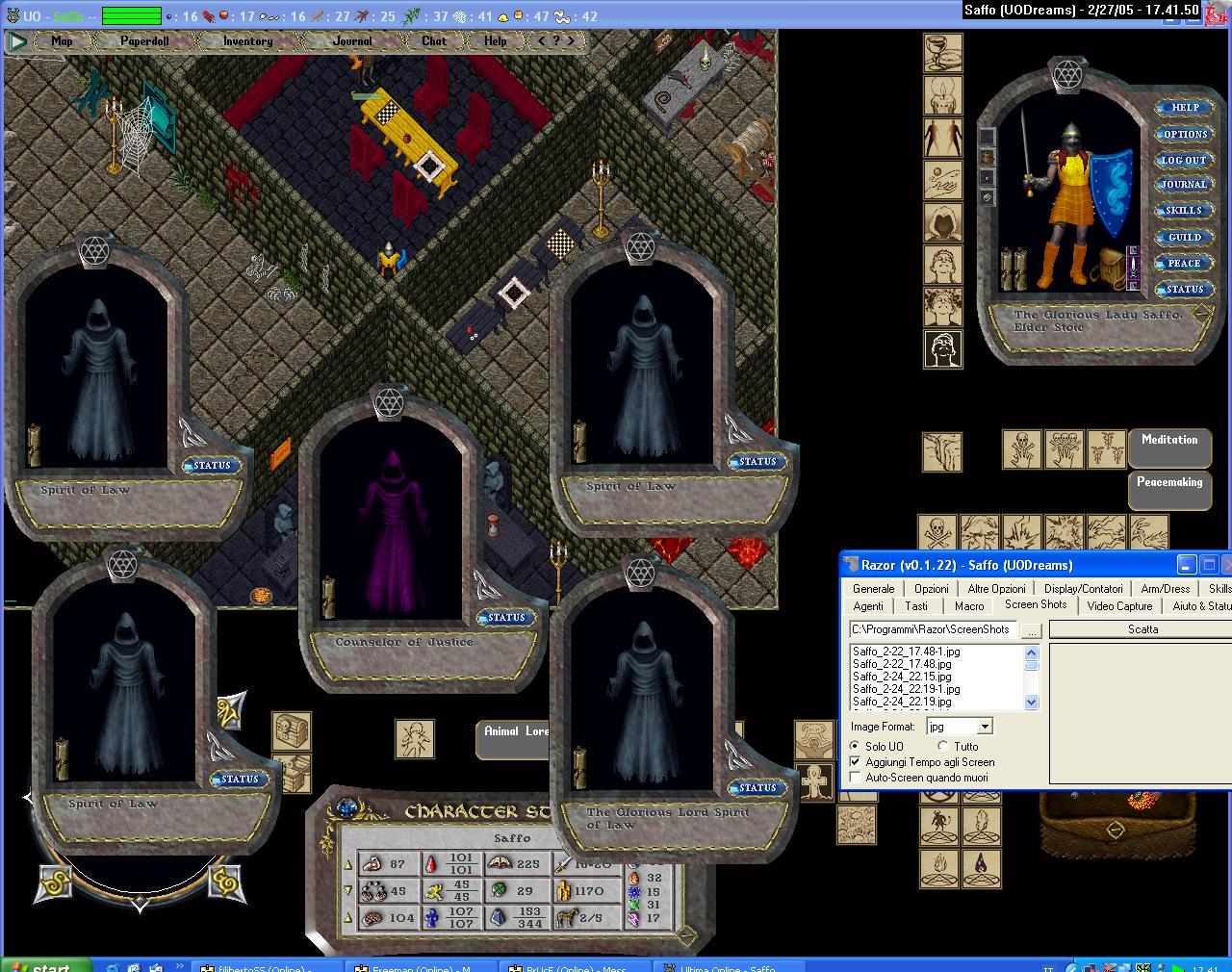This screenshot has height=972, width=1232.
Task: Click the green play arrow on the top bar
Action: pyautogui.click(x=17, y=41)
